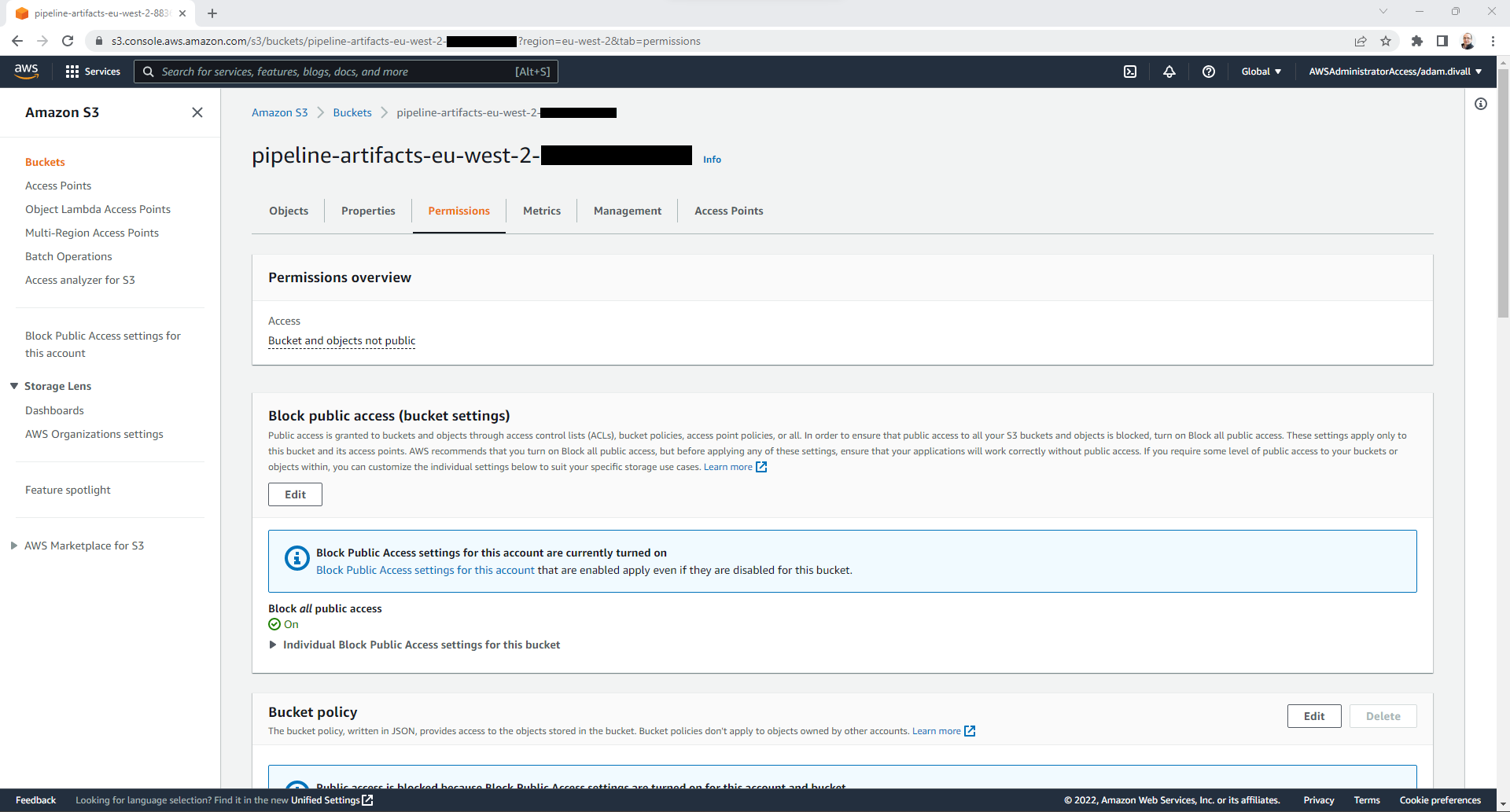The image size is (1510, 812).
Task: Go to Buckets breadcrumb link
Action: 352,112
